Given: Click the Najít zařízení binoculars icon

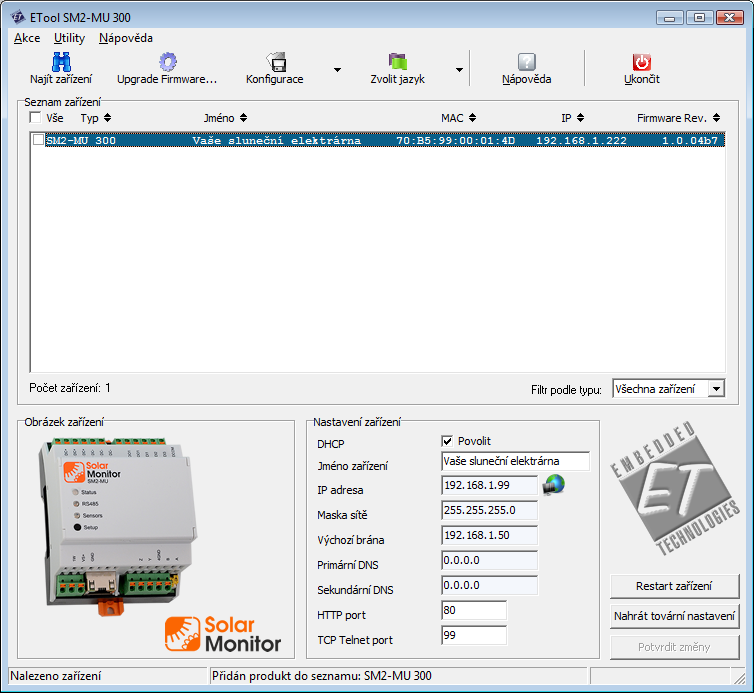Looking at the screenshot, I should coord(61,62).
